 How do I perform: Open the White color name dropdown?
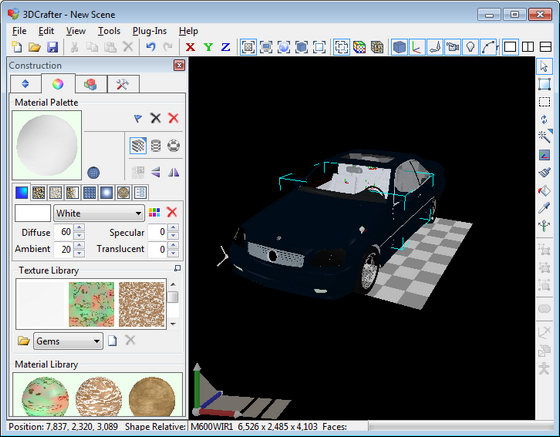click(x=99, y=214)
